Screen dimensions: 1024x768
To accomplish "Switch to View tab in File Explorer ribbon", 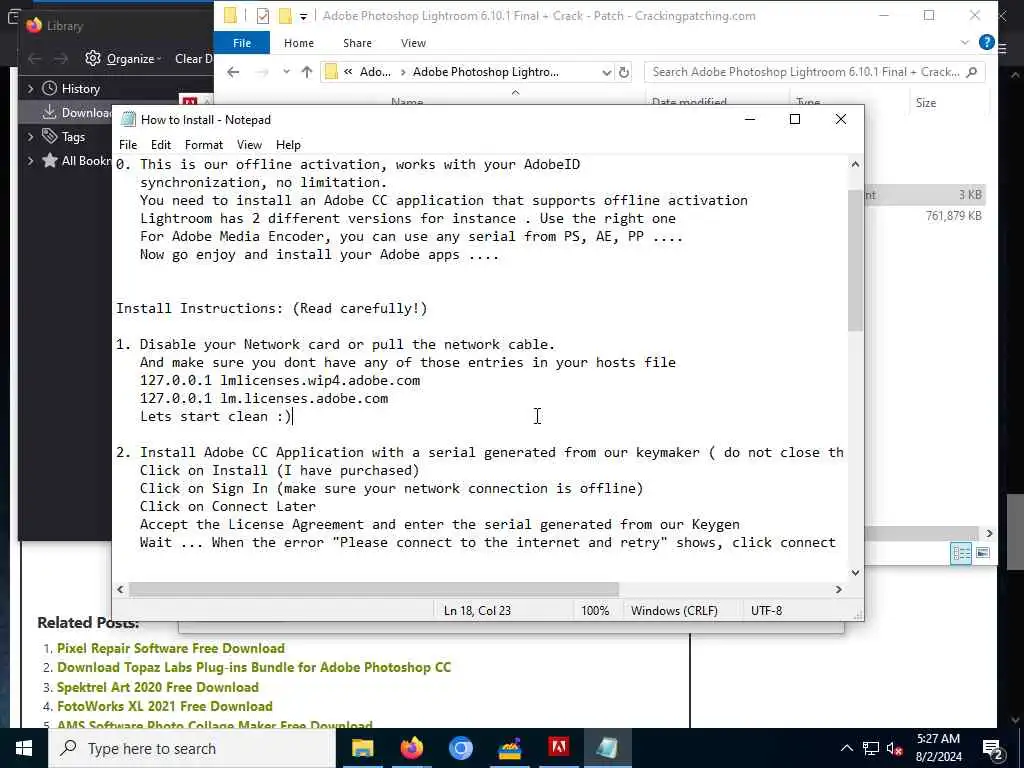I will point(413,43).
